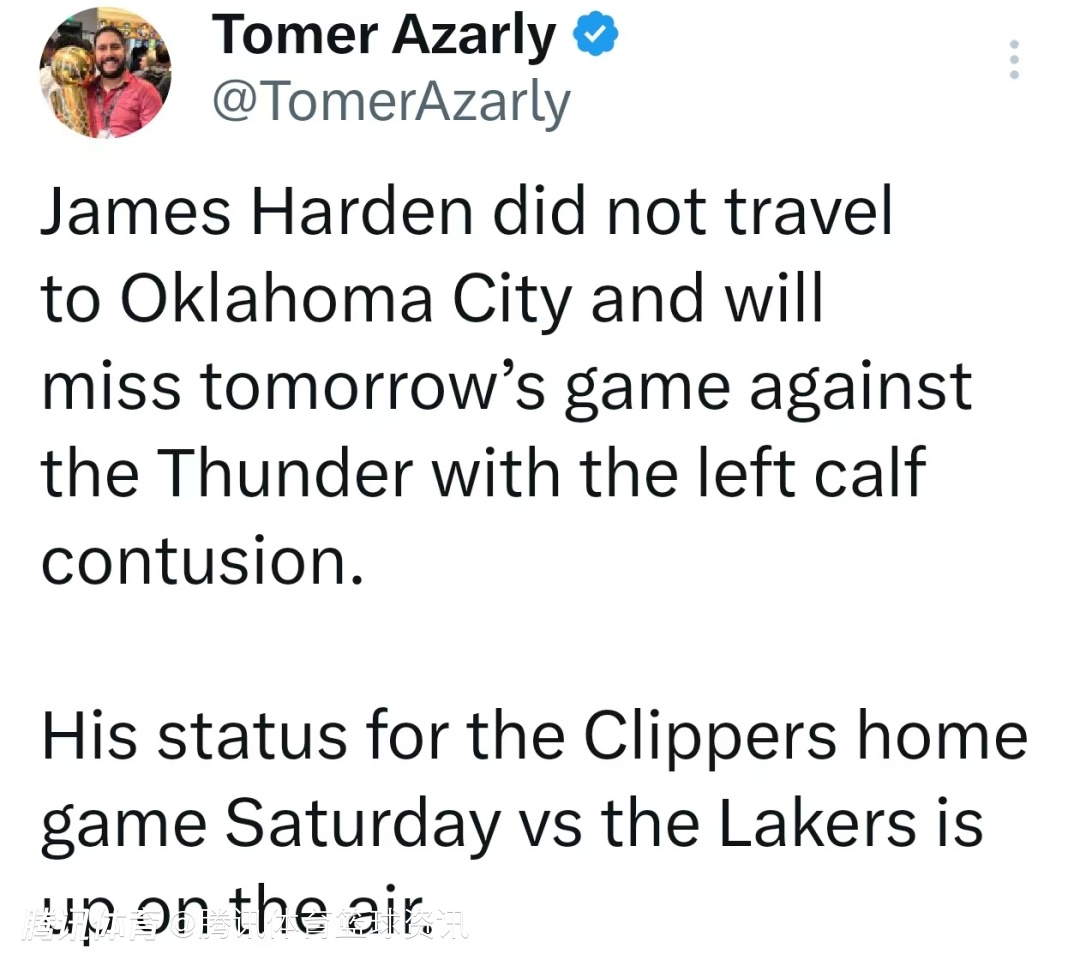Open the @TomerAzarly handle link

(x=391, y=102)
